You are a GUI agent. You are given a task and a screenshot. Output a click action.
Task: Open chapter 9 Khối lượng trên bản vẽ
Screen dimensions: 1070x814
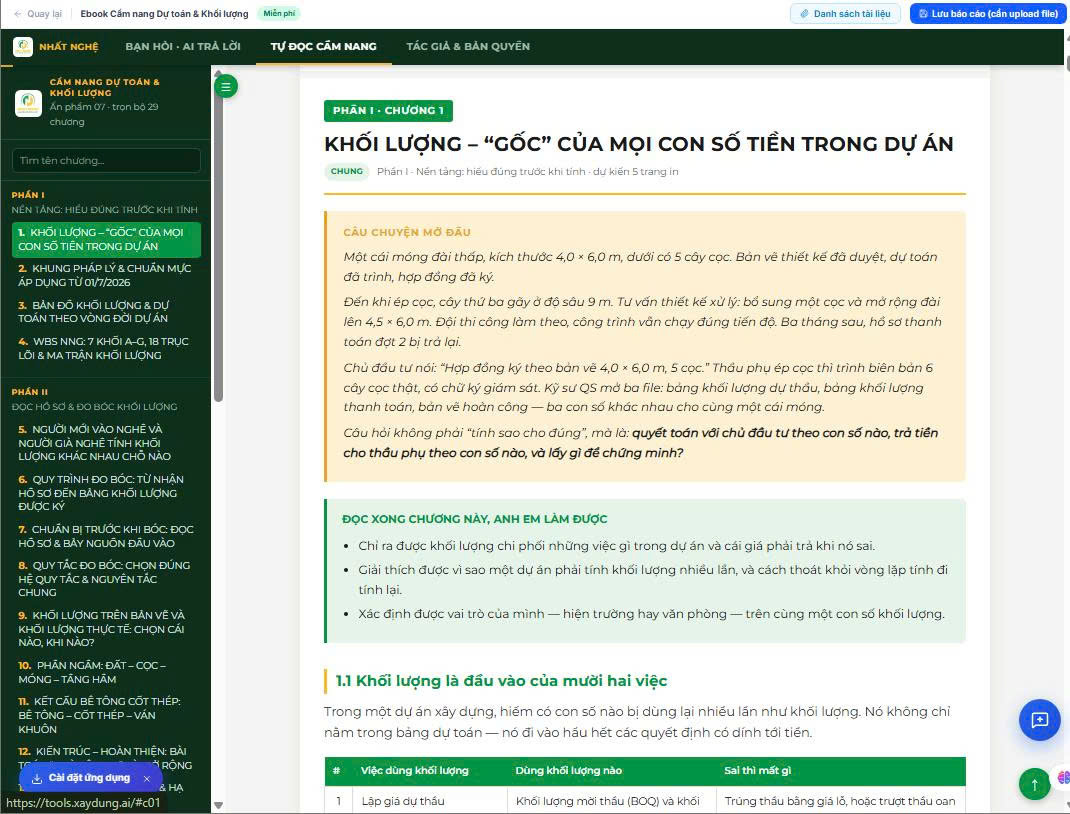click(106, 628)
